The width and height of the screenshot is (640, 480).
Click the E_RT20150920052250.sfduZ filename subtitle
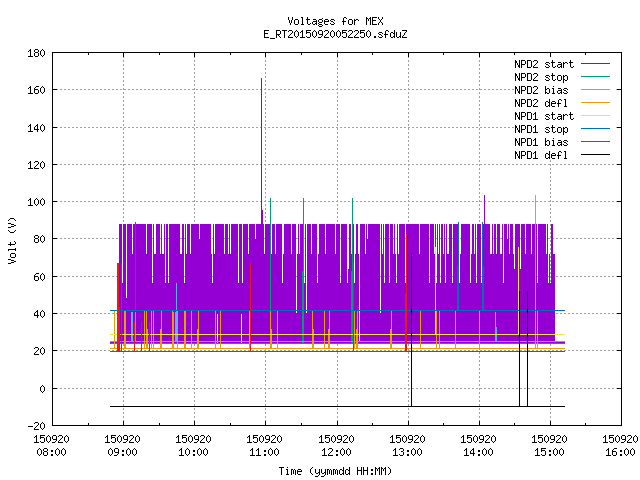[335, 34]
